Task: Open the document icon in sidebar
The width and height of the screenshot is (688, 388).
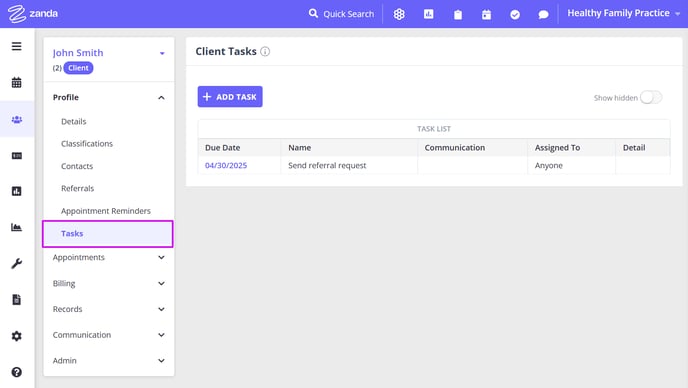Action: (17, 299)
